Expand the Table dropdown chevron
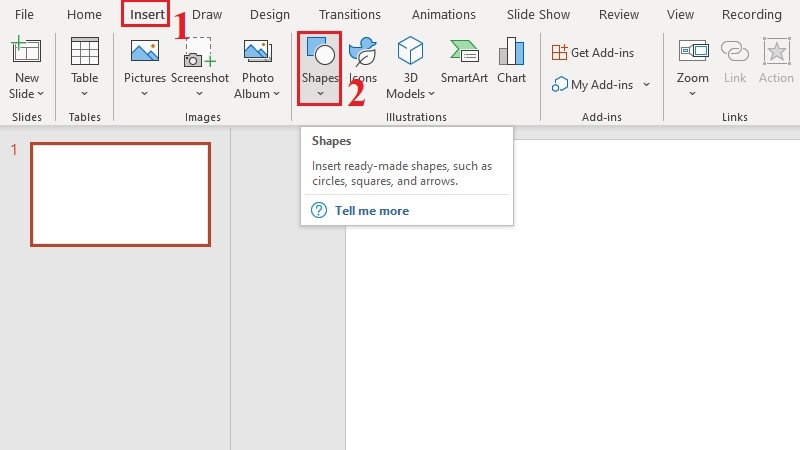The width and height of the screenshot is (800, 450). coord(84,93)
